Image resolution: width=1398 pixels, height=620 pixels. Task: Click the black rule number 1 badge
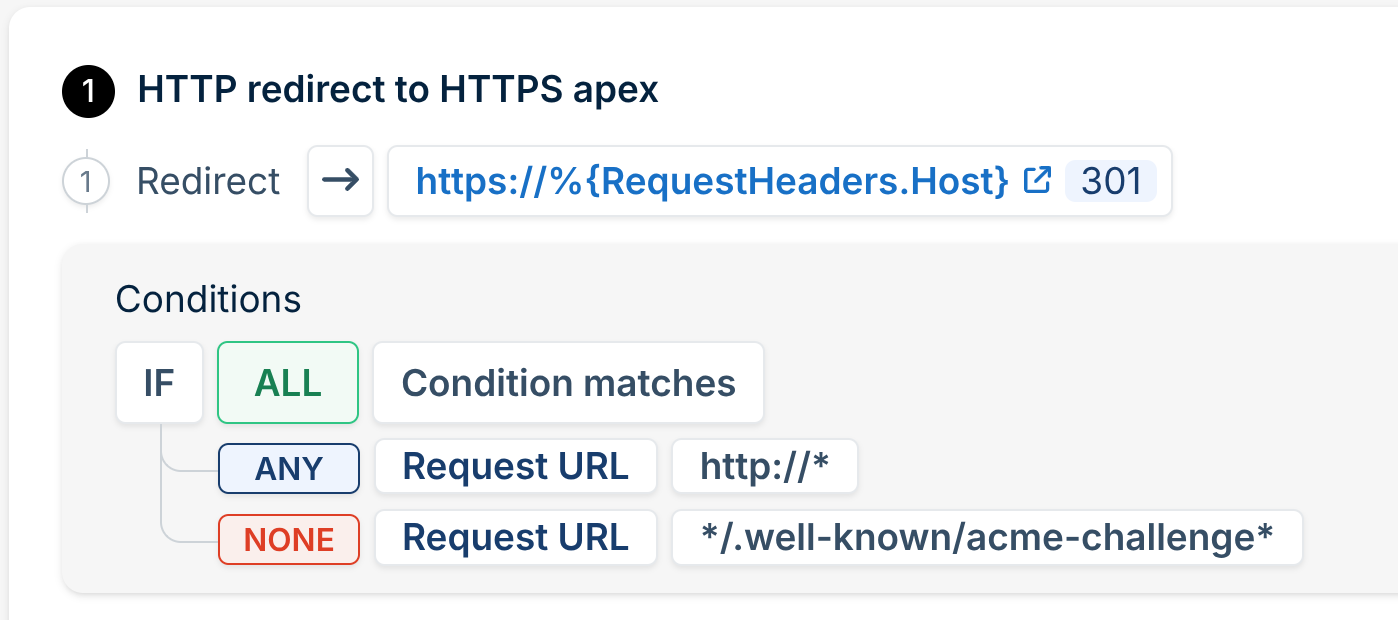click(x=89, y=91)
